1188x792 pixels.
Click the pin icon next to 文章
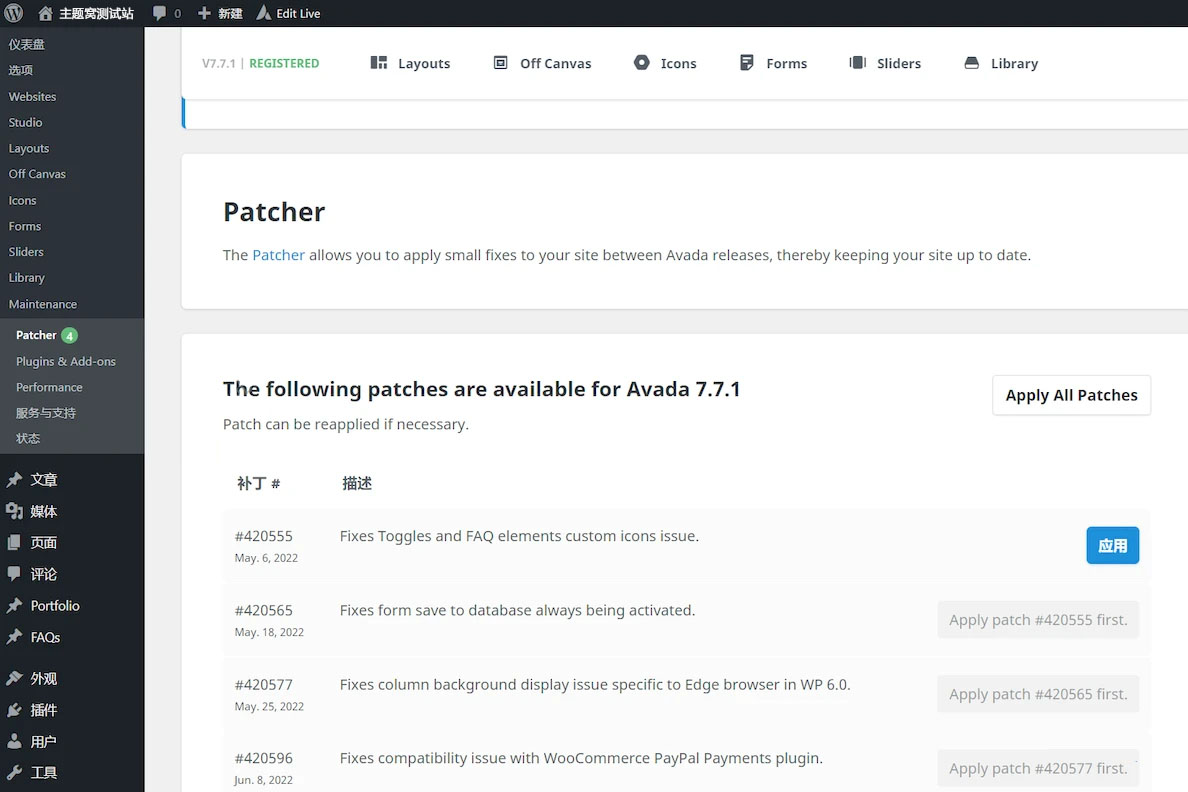click(14, 480)
